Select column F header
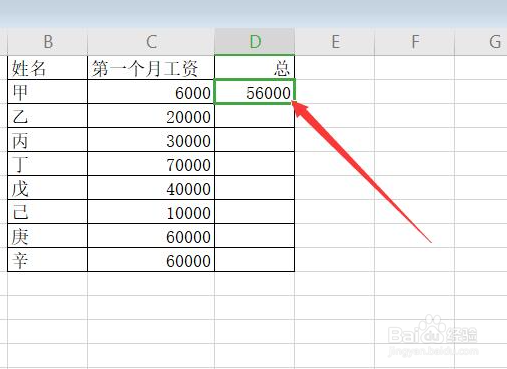Image resolution: width=507 pixels, height=369 pixels. point(414,42)
